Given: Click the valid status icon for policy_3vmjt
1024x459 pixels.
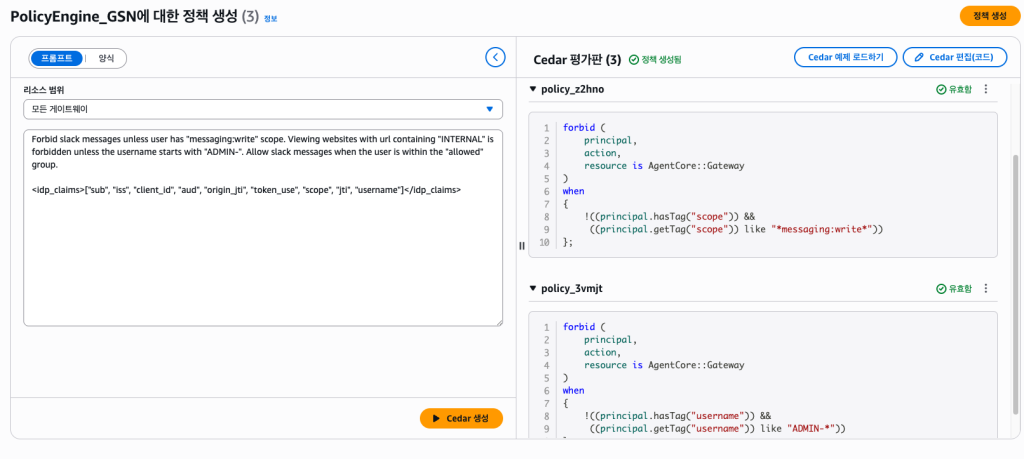Looking at the screenshot, I should tap(941, 288).
